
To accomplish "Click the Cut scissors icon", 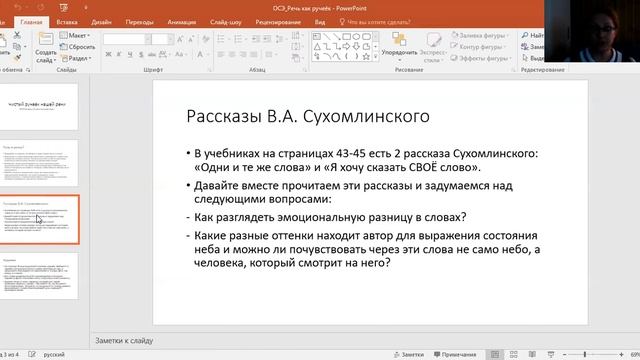I will [x=17, y=36].
